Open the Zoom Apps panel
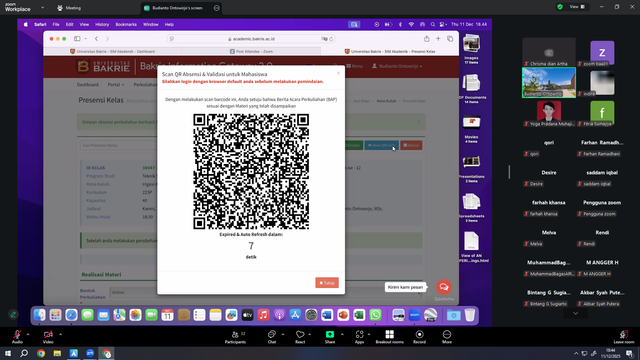 coord(359,337)
